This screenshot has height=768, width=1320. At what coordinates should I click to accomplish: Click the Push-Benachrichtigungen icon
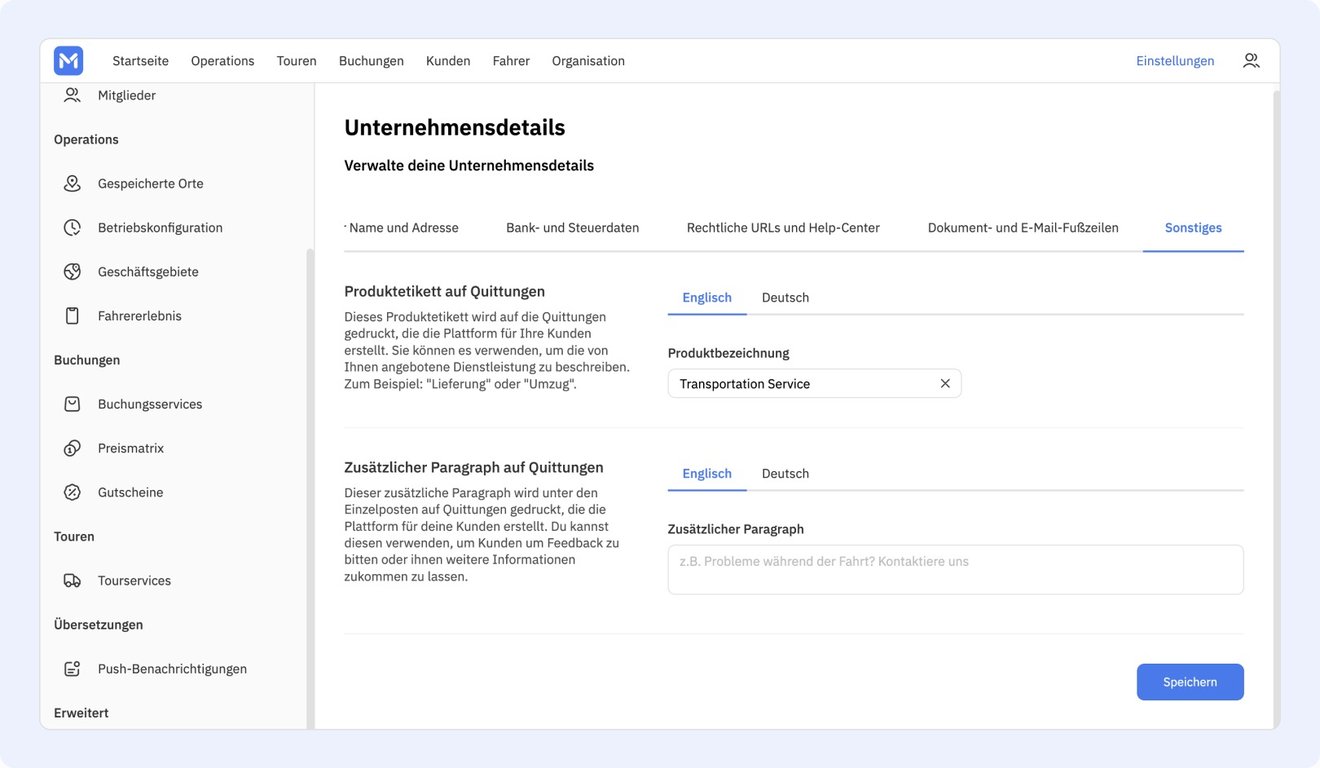click(72, 669)
